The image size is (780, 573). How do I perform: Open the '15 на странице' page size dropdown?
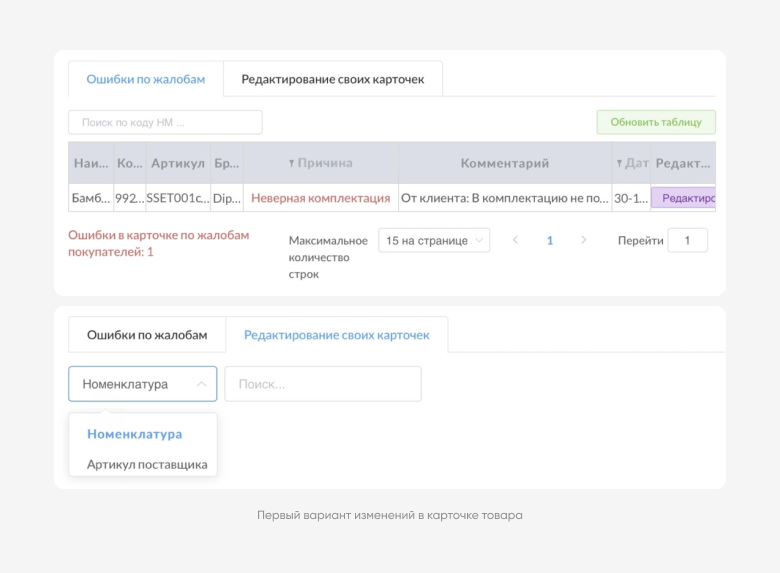coord(434,240)
